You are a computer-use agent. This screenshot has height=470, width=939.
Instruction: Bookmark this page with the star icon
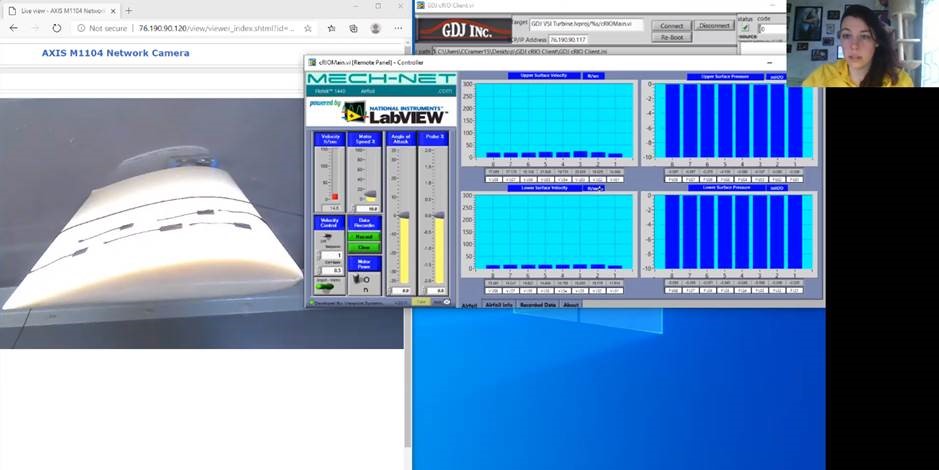pyautogui.click(x=307, y=29)
